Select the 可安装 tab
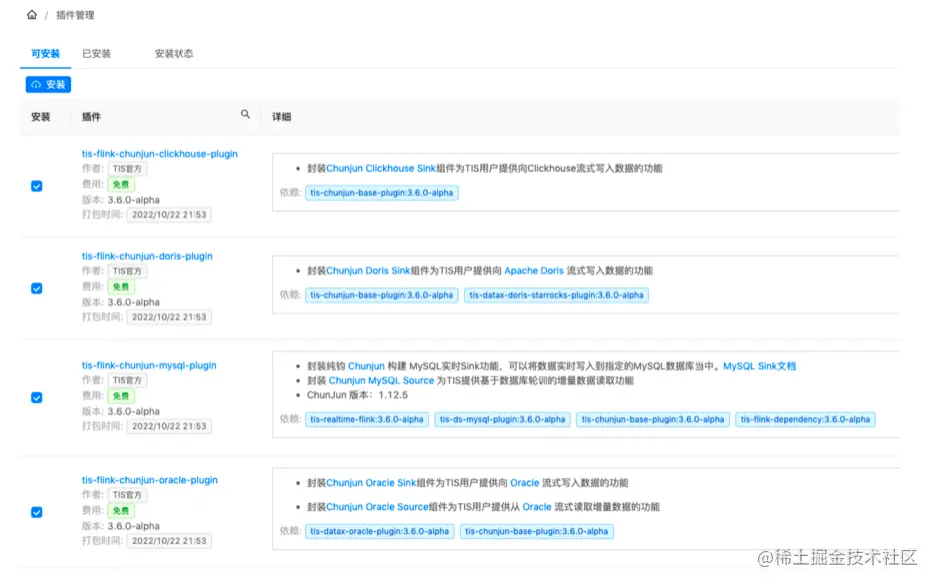936x586 pixels. point(44,53)
